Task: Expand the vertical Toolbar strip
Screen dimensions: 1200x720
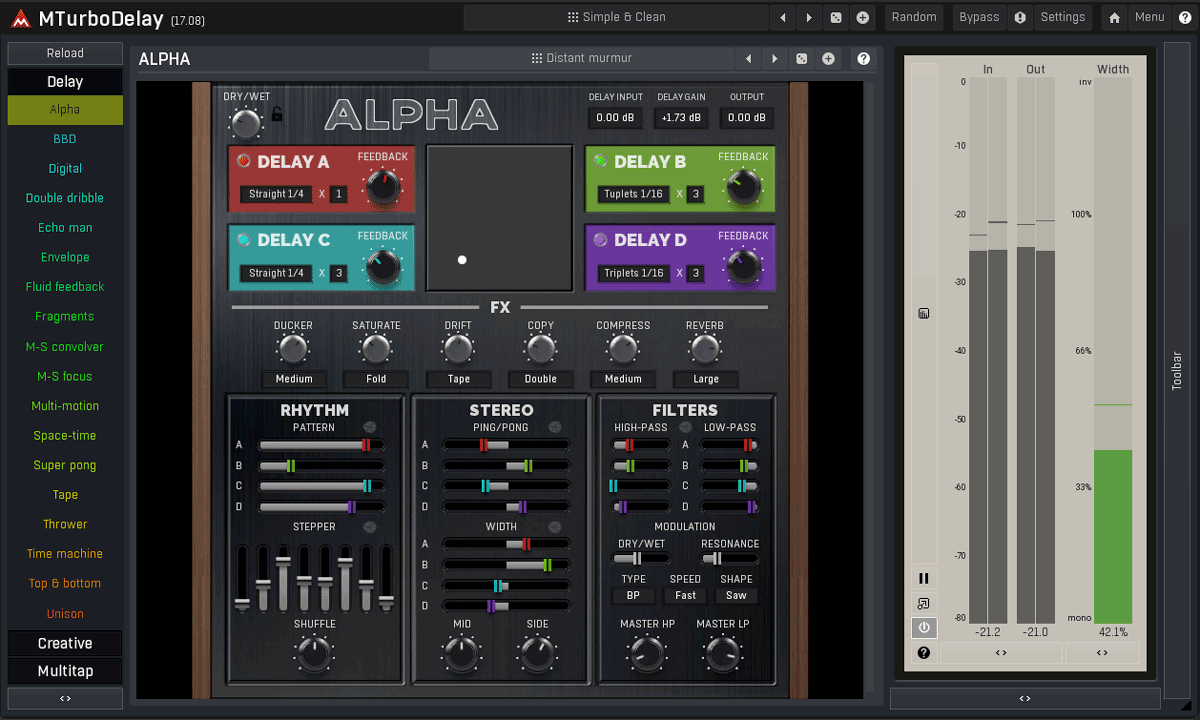Action: [1177, 370]
